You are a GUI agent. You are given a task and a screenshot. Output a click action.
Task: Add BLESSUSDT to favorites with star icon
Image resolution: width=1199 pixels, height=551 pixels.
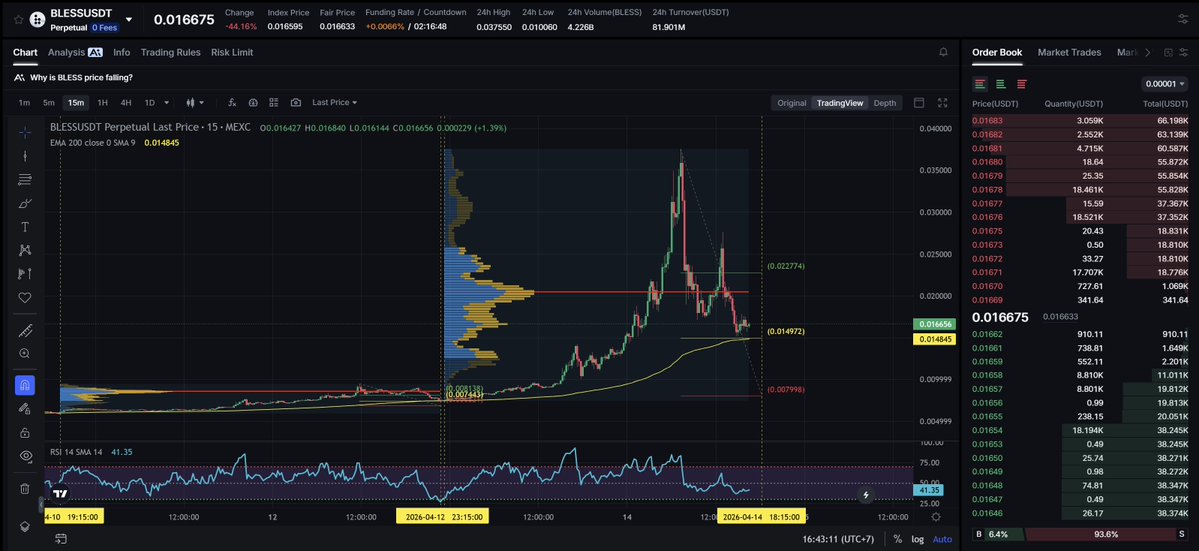click(x=18, y=19)
